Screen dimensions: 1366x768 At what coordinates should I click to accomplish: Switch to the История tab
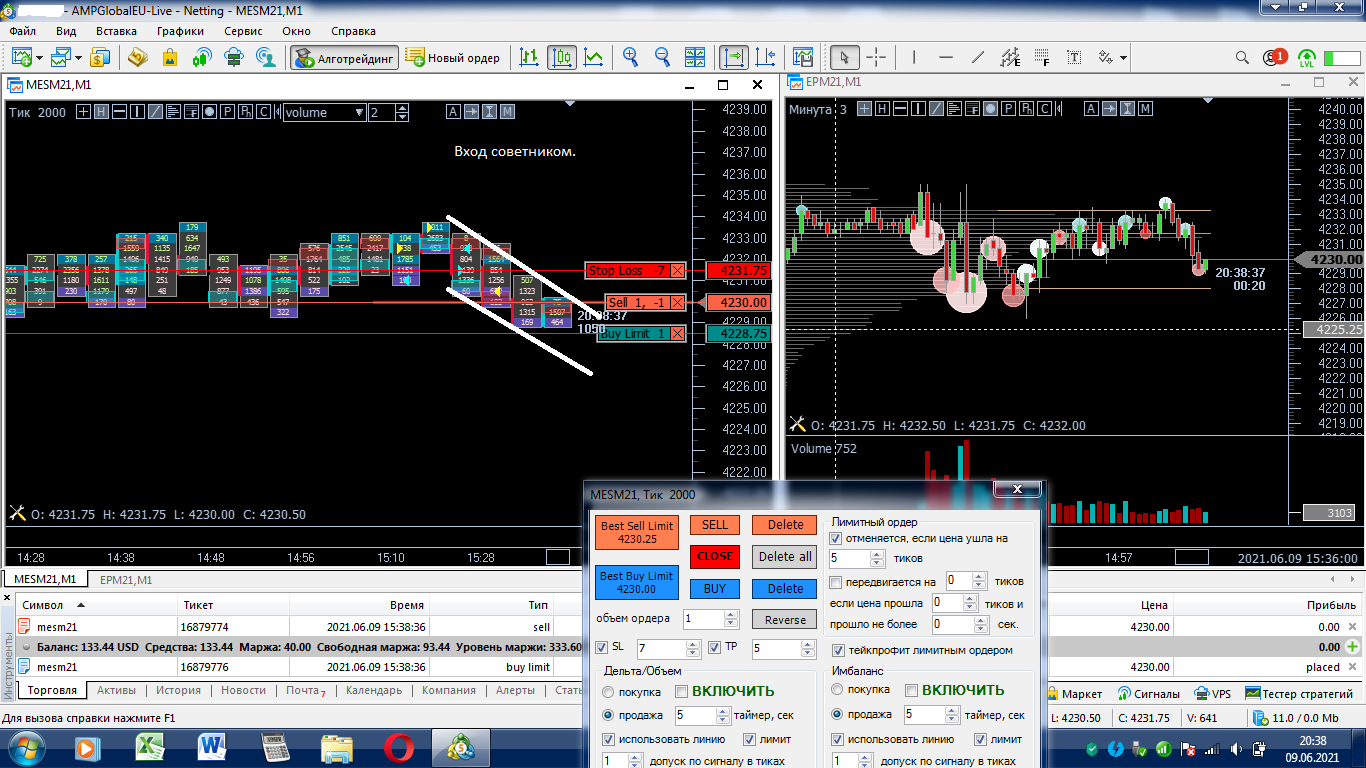click(x=178, y=690)
